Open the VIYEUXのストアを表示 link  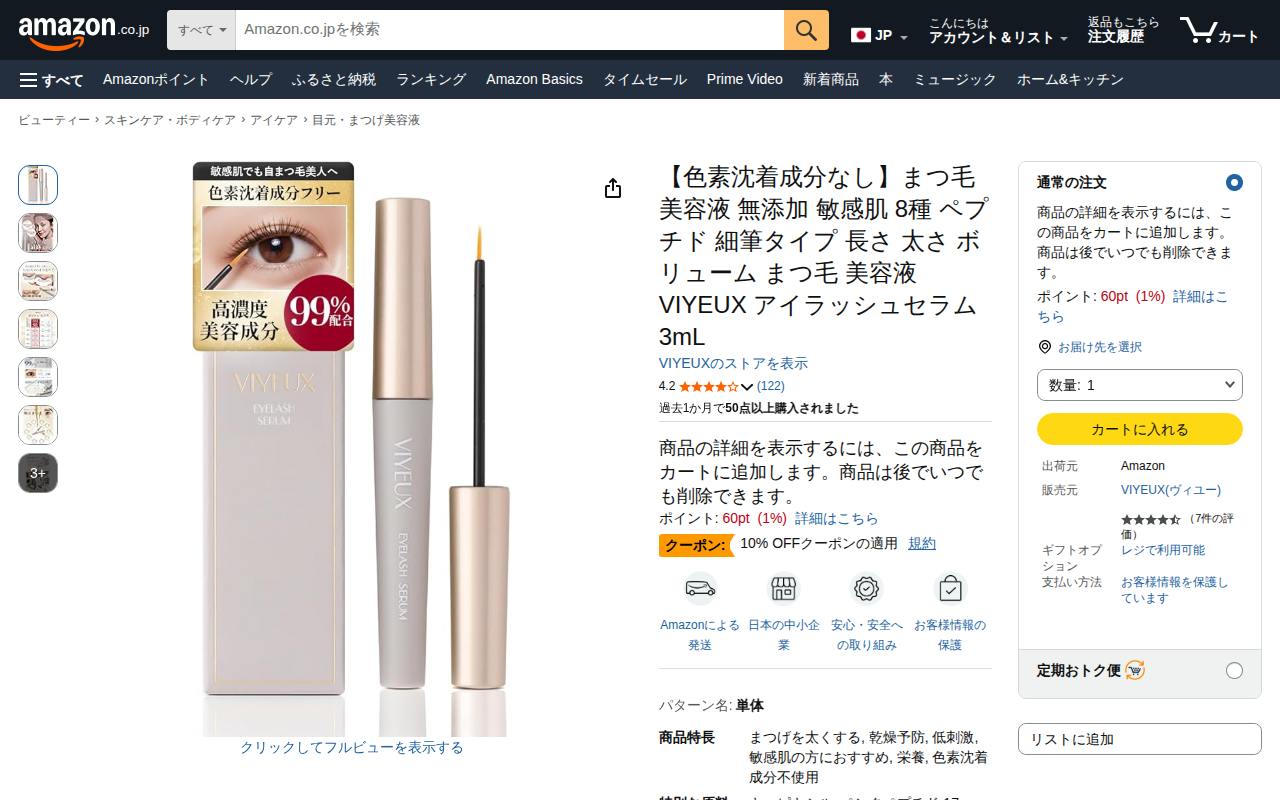(733, 363)
